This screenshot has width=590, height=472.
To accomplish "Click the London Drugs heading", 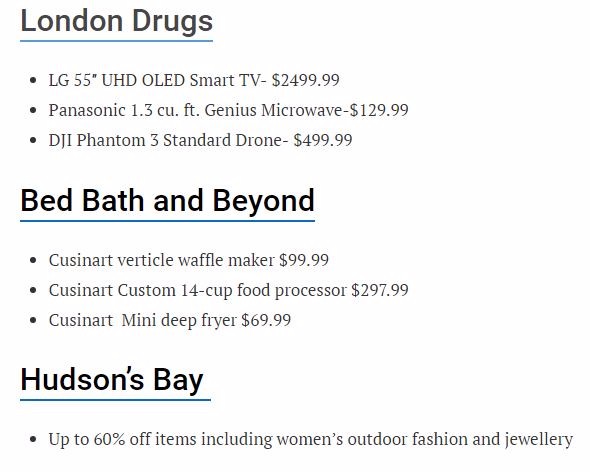I will pos(117,22).
